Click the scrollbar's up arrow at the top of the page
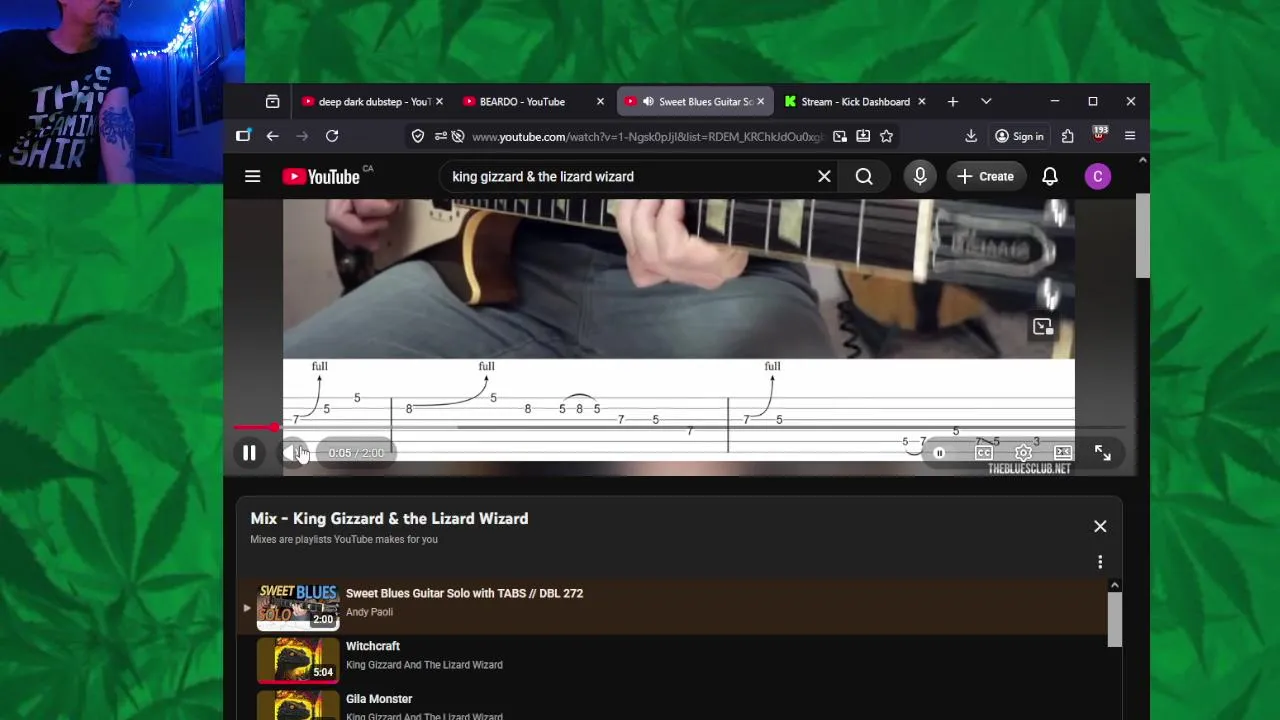 [1143, 160]
